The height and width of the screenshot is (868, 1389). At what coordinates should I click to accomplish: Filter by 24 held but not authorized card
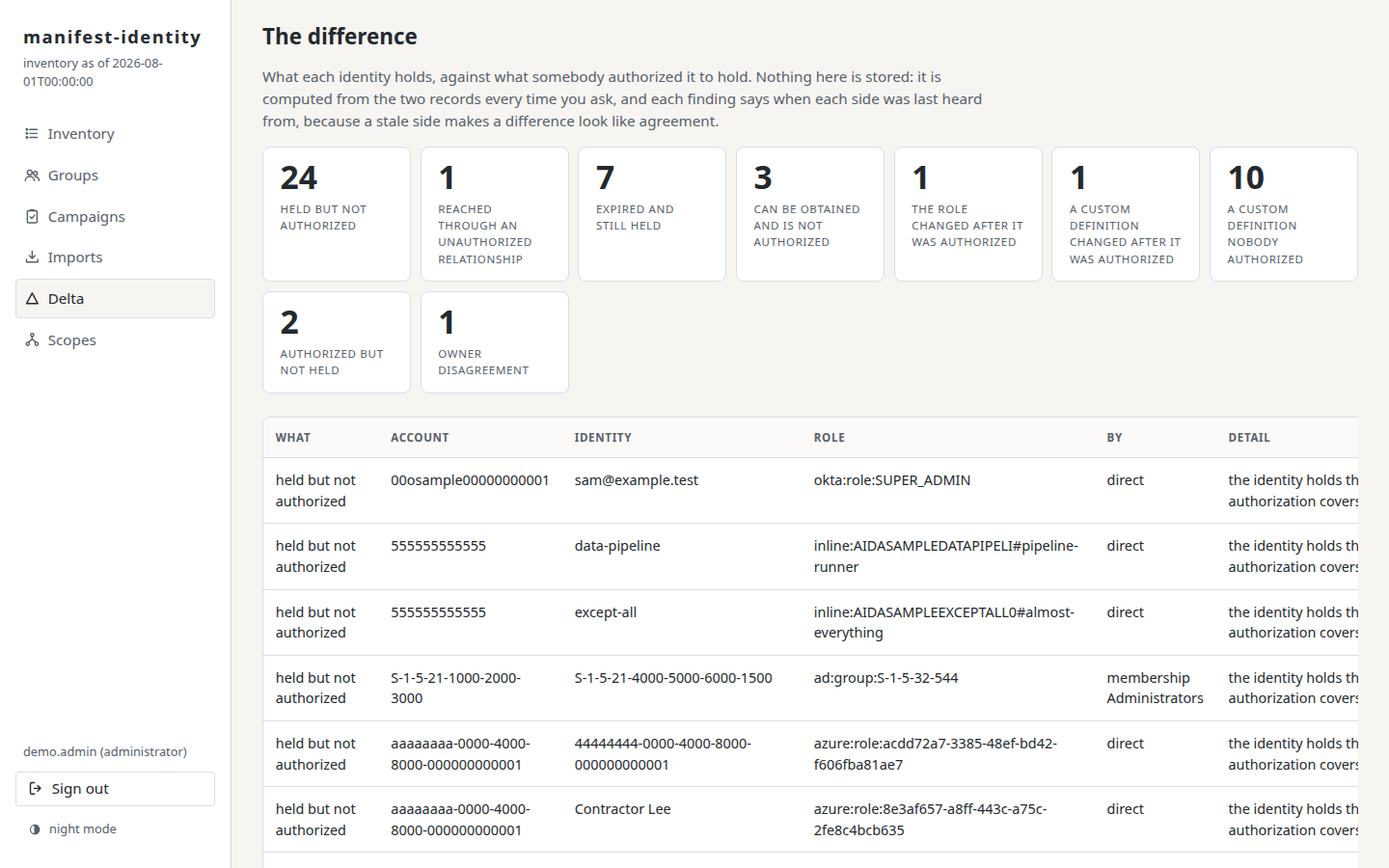point(337,214)
